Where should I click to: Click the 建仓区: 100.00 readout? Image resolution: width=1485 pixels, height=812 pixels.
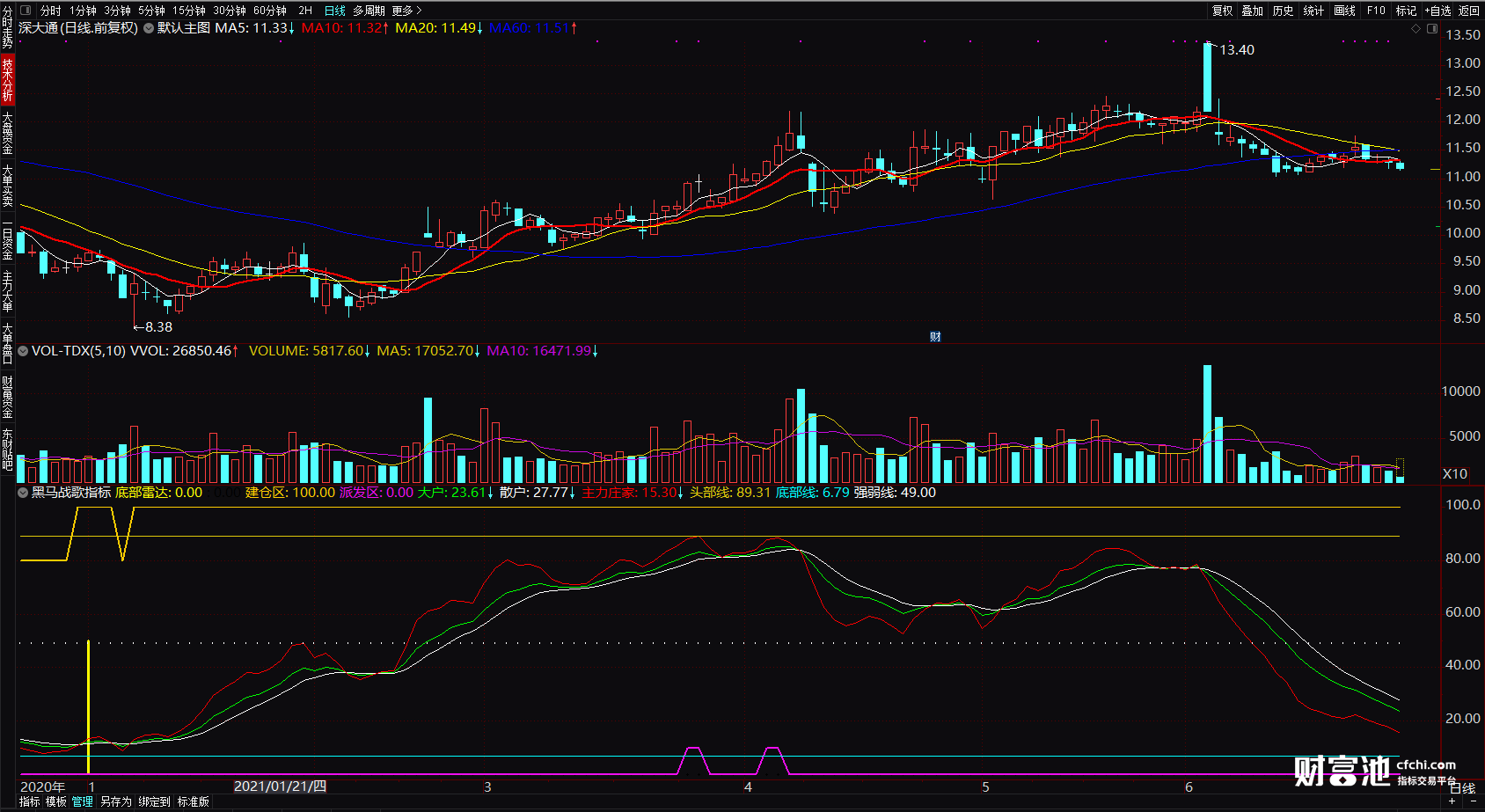click(290, 493)
